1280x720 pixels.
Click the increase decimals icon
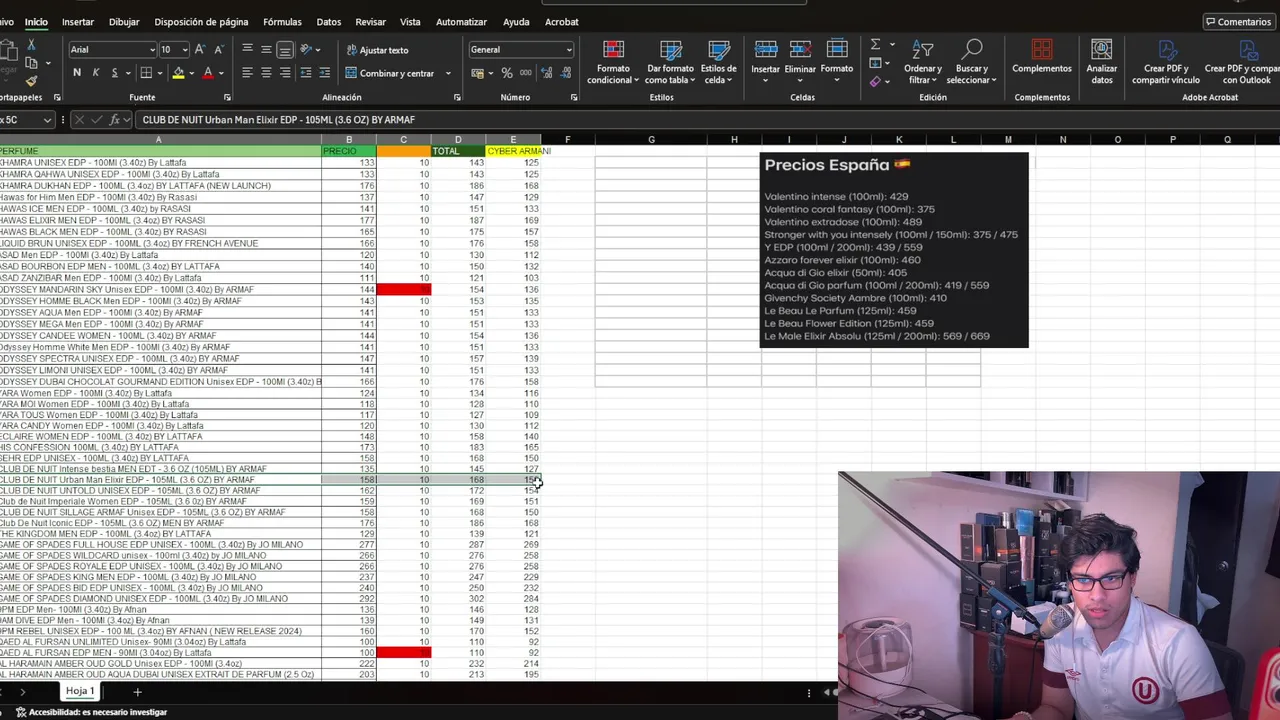point(547,73)
